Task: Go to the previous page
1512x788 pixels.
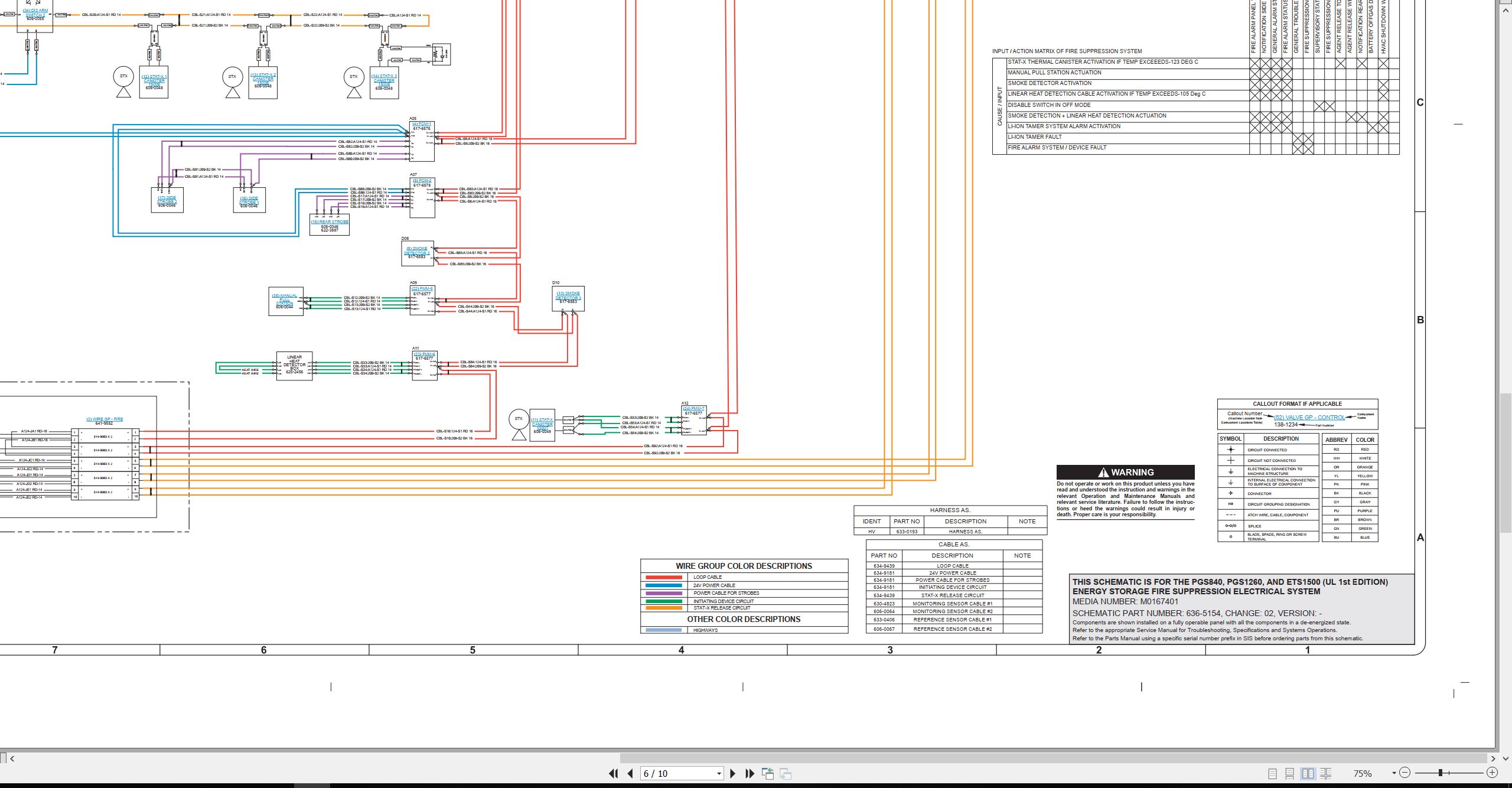Action: click(x=630, y=773)
